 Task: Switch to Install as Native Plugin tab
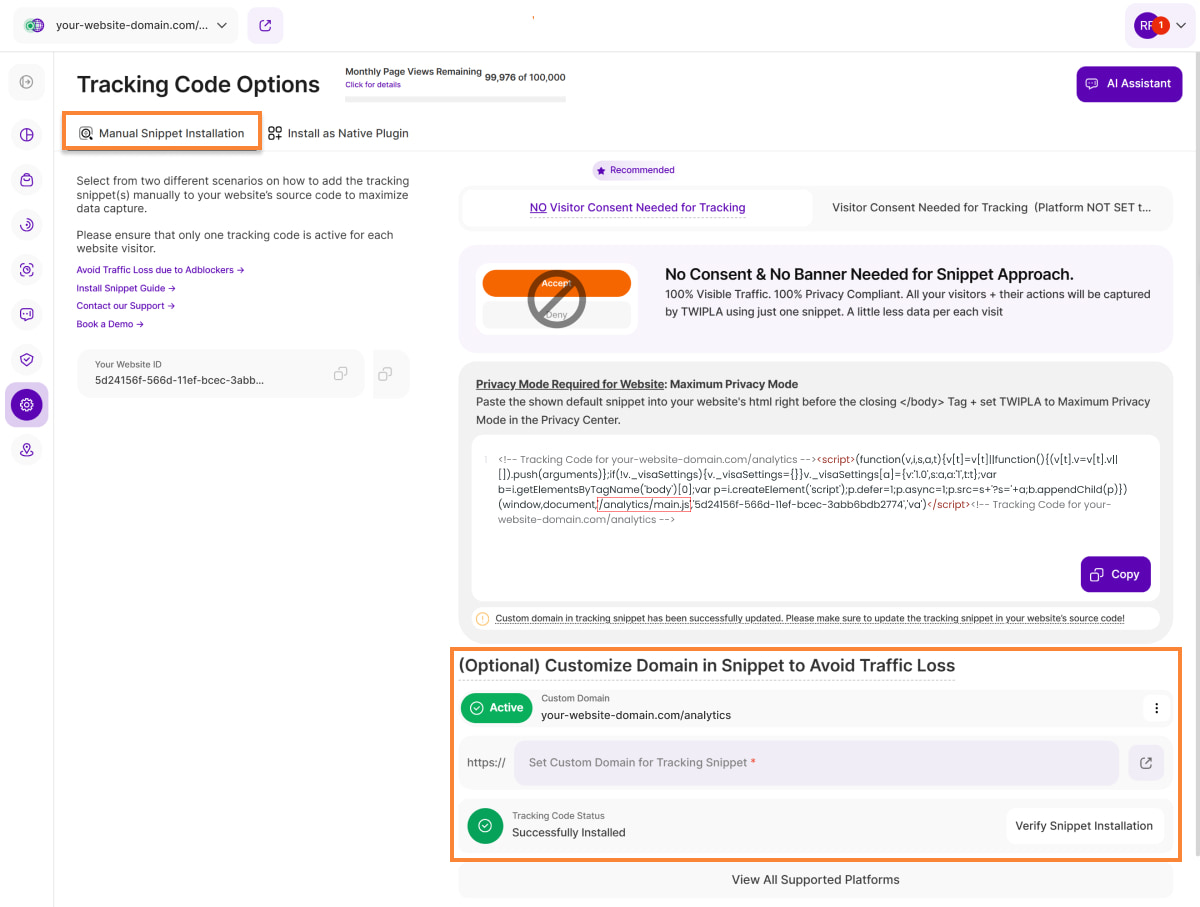[x=338, y=133]
